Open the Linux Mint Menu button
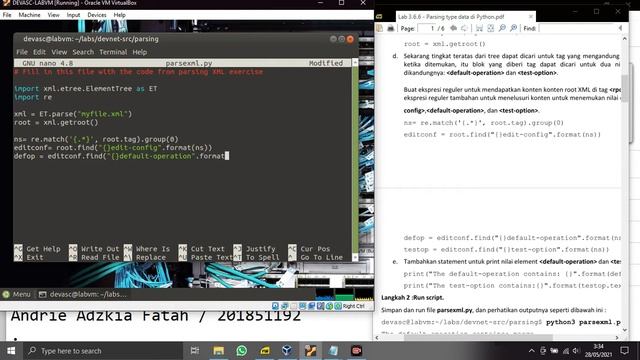The width and height of the screenshot is (640, 360). (x=16, y=294)
